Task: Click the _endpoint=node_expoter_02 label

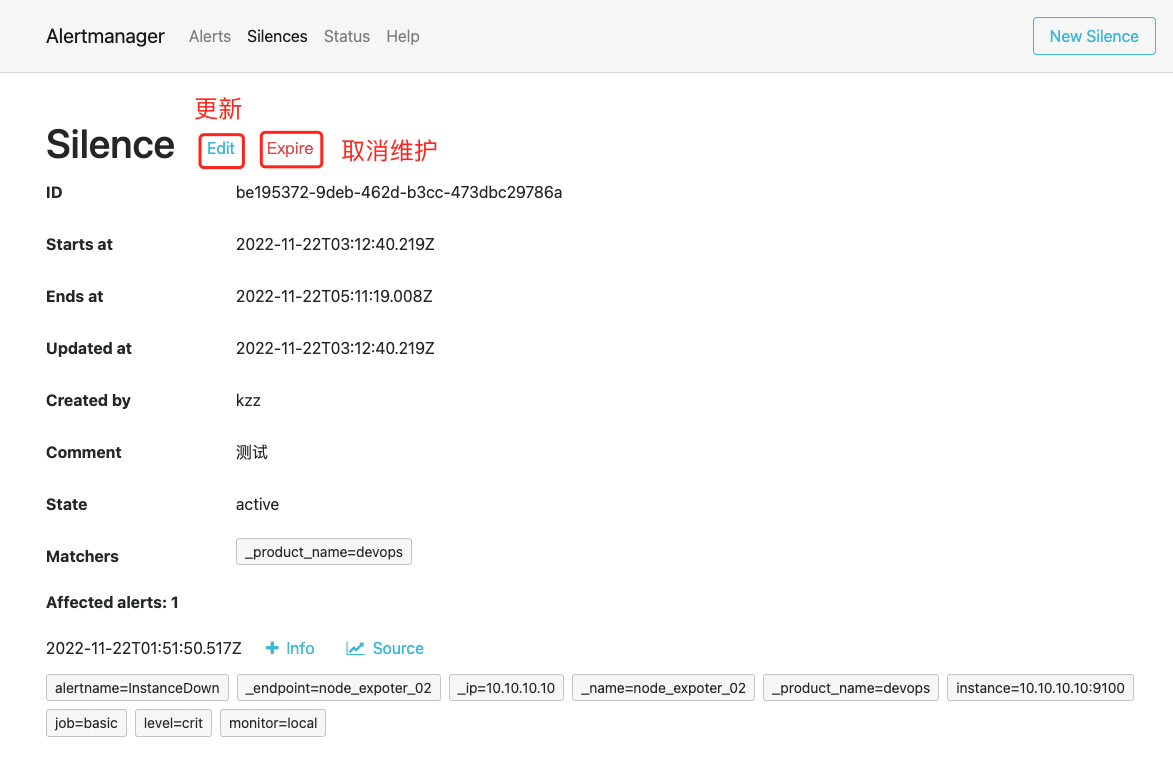Action: coord(339,688)
